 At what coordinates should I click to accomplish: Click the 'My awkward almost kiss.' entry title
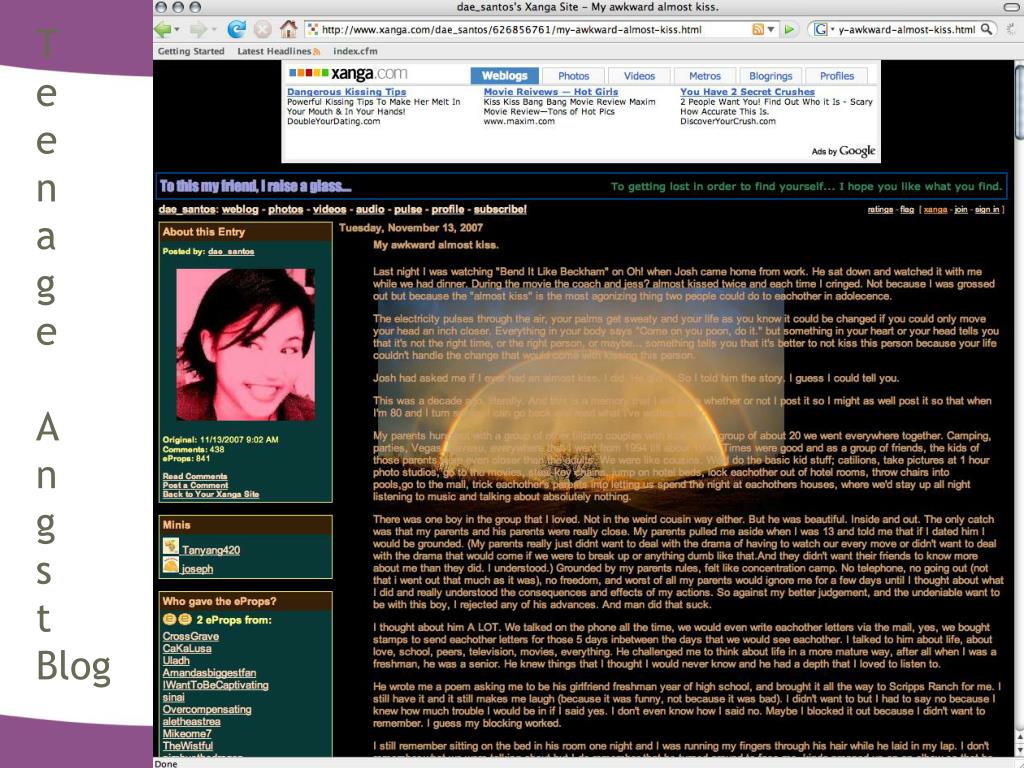coord(436,245)
